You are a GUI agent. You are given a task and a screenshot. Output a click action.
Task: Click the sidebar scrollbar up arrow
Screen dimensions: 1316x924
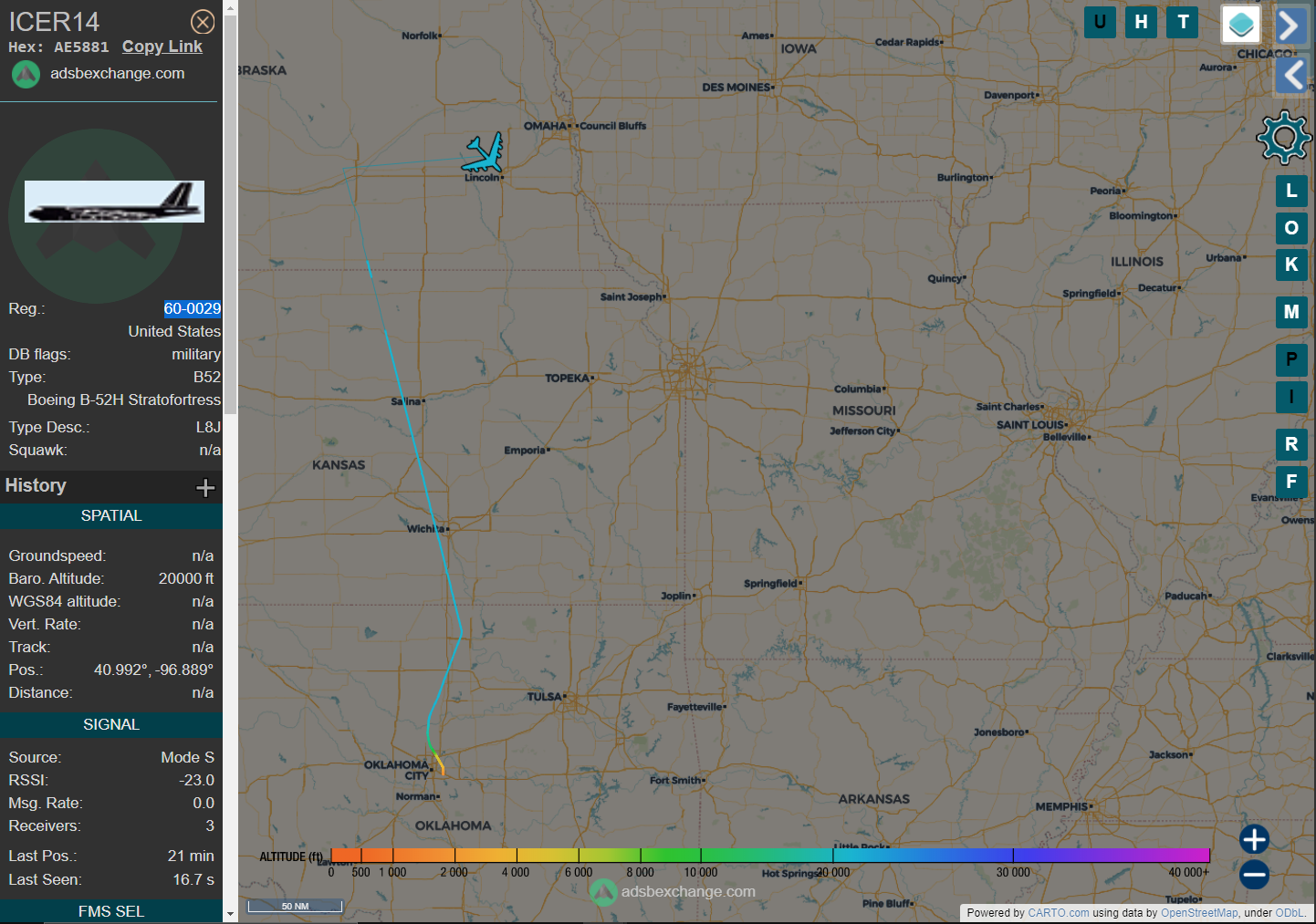click(230, 7)
